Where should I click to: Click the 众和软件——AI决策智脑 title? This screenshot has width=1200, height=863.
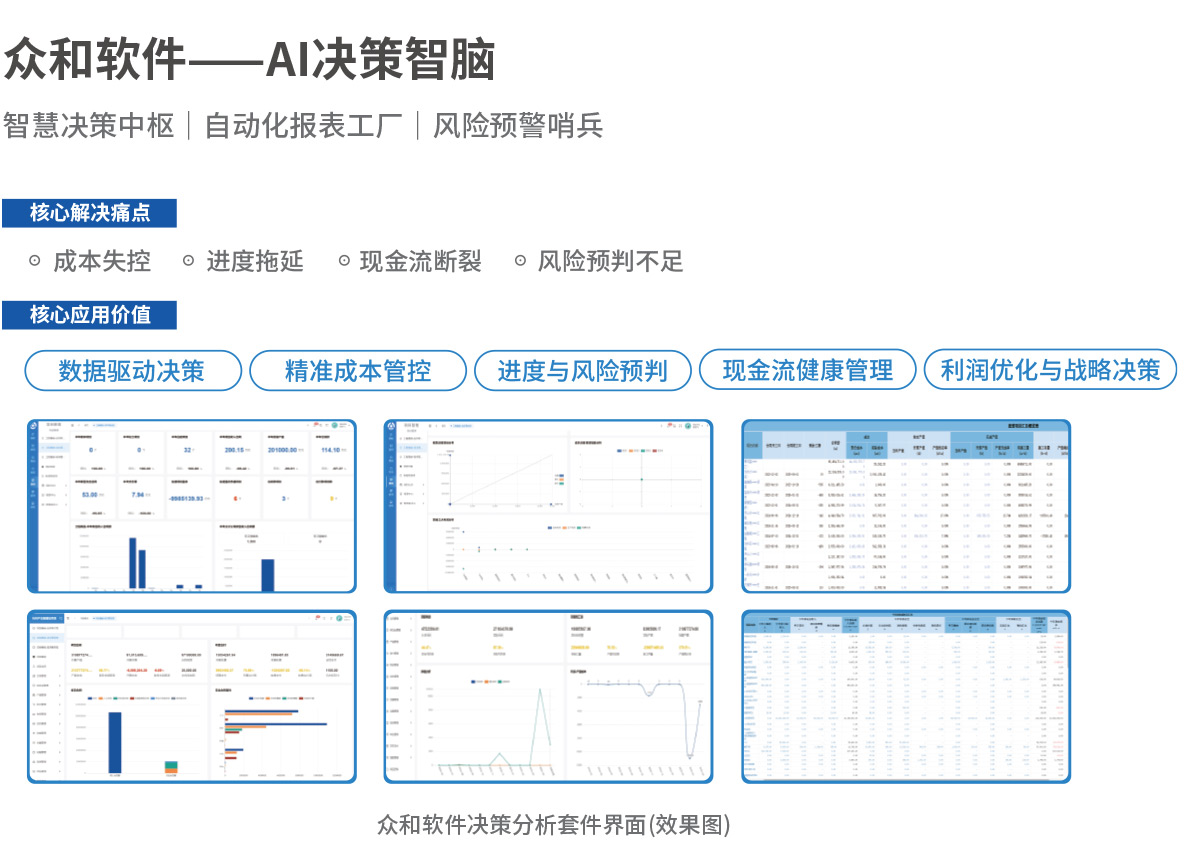pyautogui.click(x=250, y=60)
